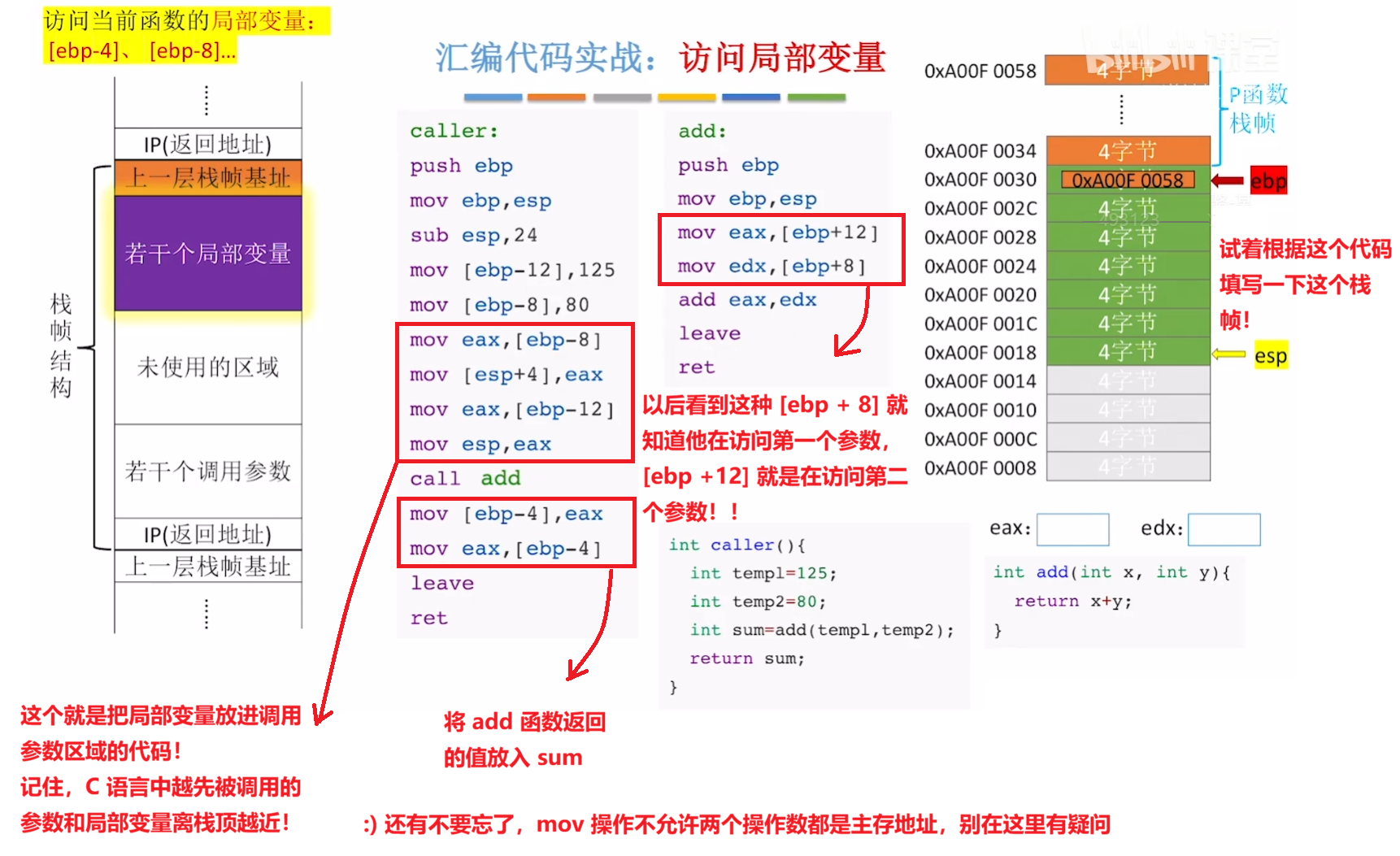Click the stack address 0xA00F 0028

tap(980, 237)
